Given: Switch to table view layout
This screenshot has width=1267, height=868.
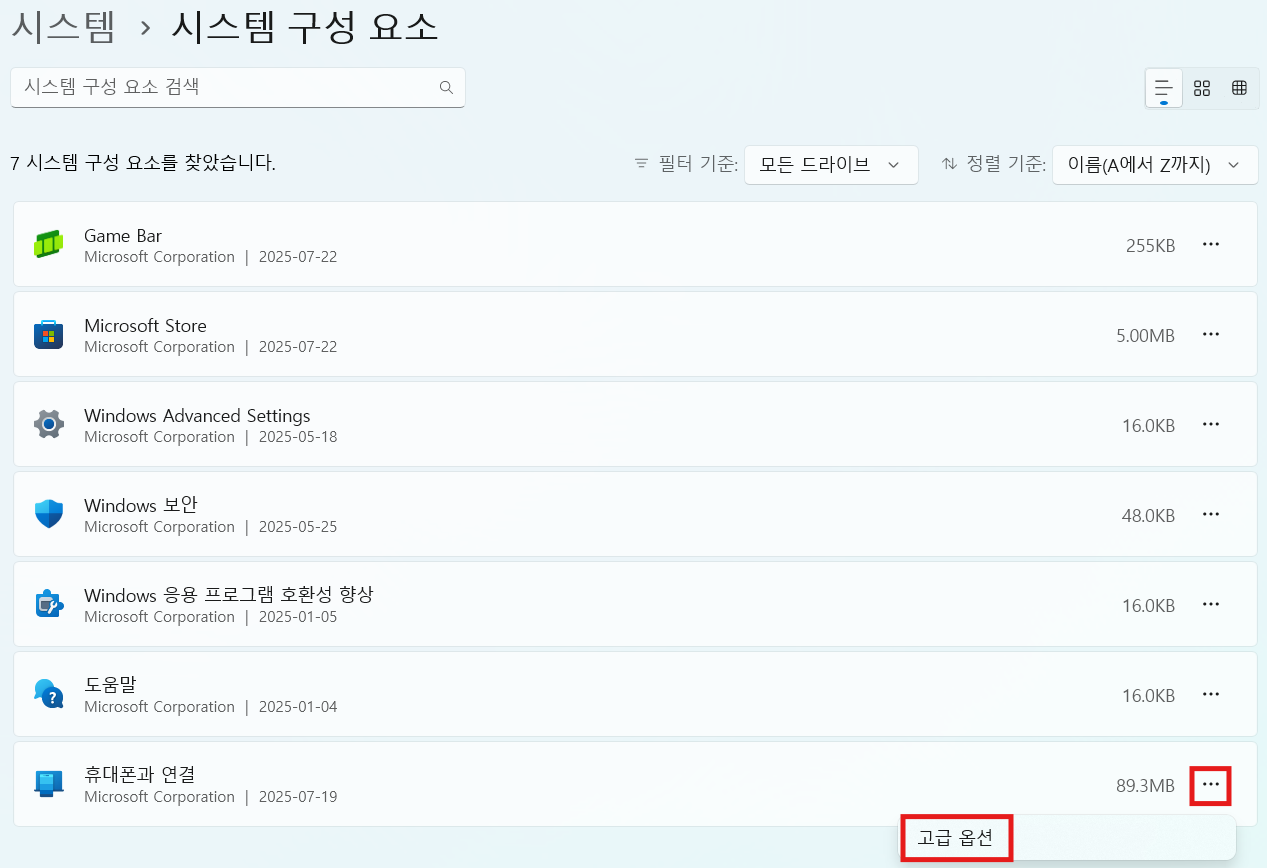Looking at the screenshot, I should click(1239, 88).
